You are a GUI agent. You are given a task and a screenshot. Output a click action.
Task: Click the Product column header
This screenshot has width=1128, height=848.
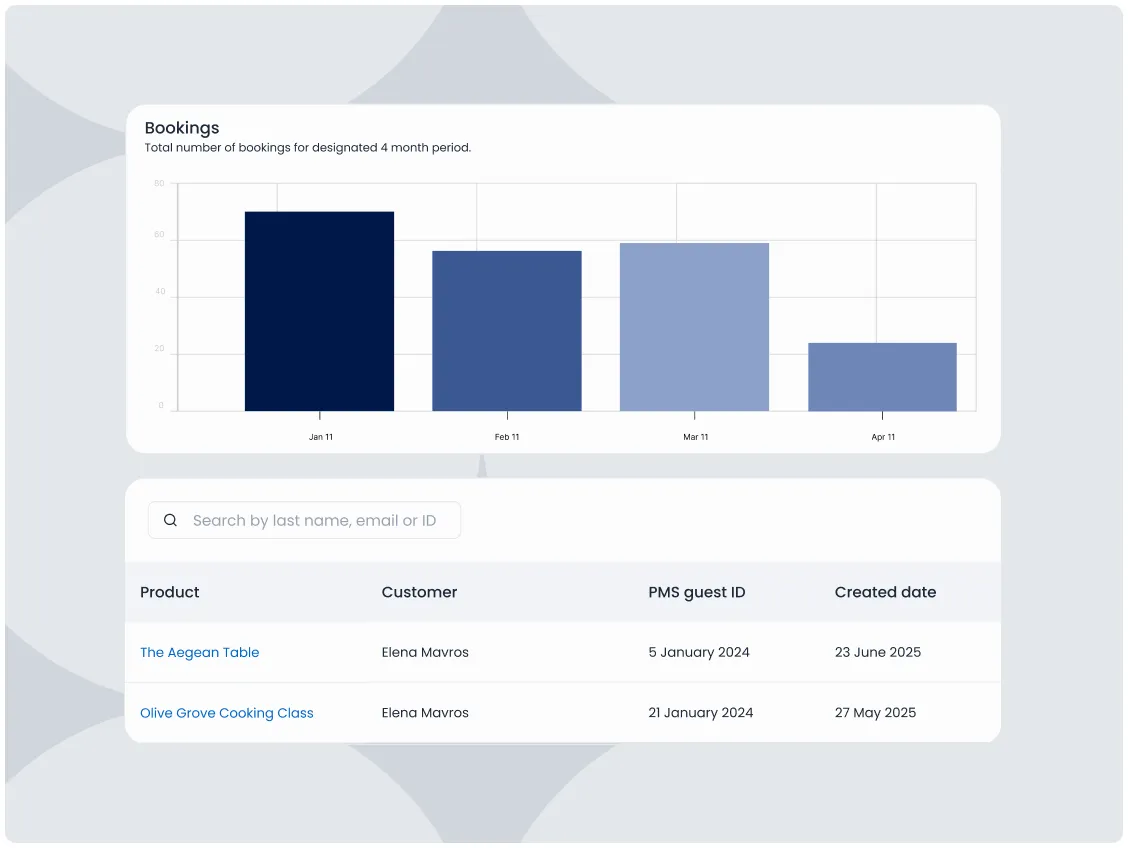[170, 592]
